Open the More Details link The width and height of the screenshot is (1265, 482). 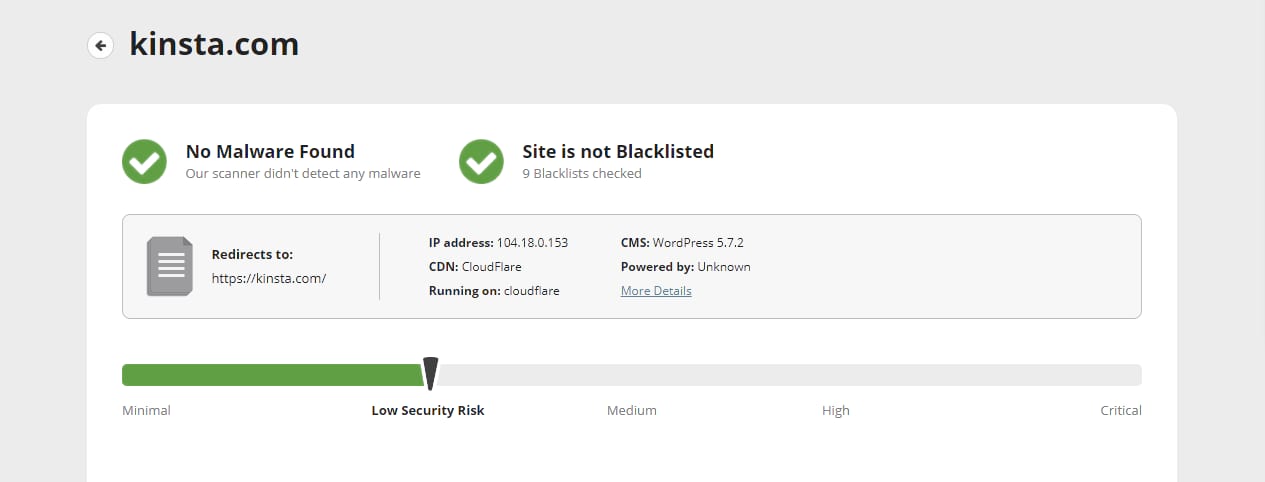coord(656,291)
